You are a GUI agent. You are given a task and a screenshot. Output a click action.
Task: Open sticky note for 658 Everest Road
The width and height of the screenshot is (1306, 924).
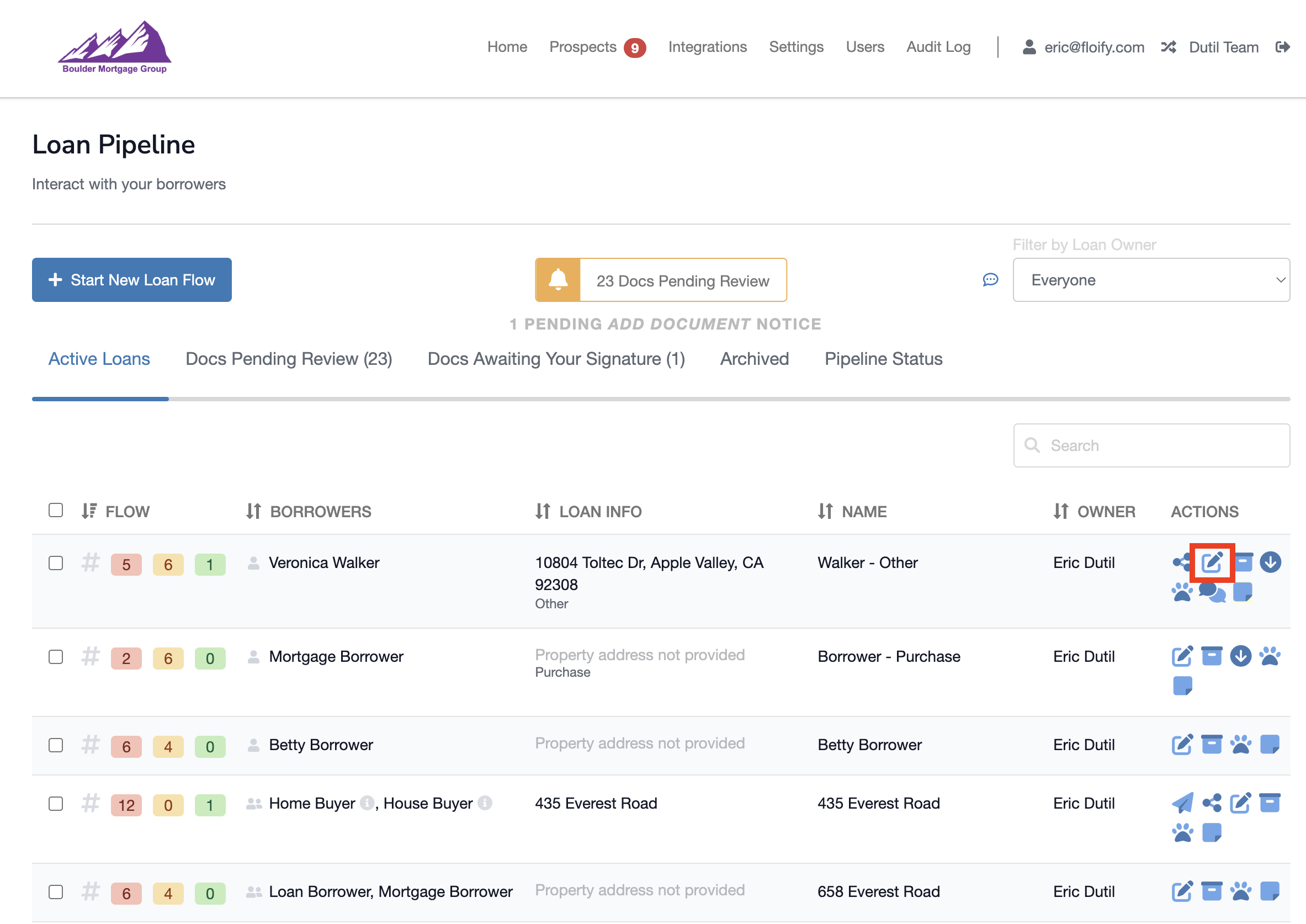click(1270, 891)
